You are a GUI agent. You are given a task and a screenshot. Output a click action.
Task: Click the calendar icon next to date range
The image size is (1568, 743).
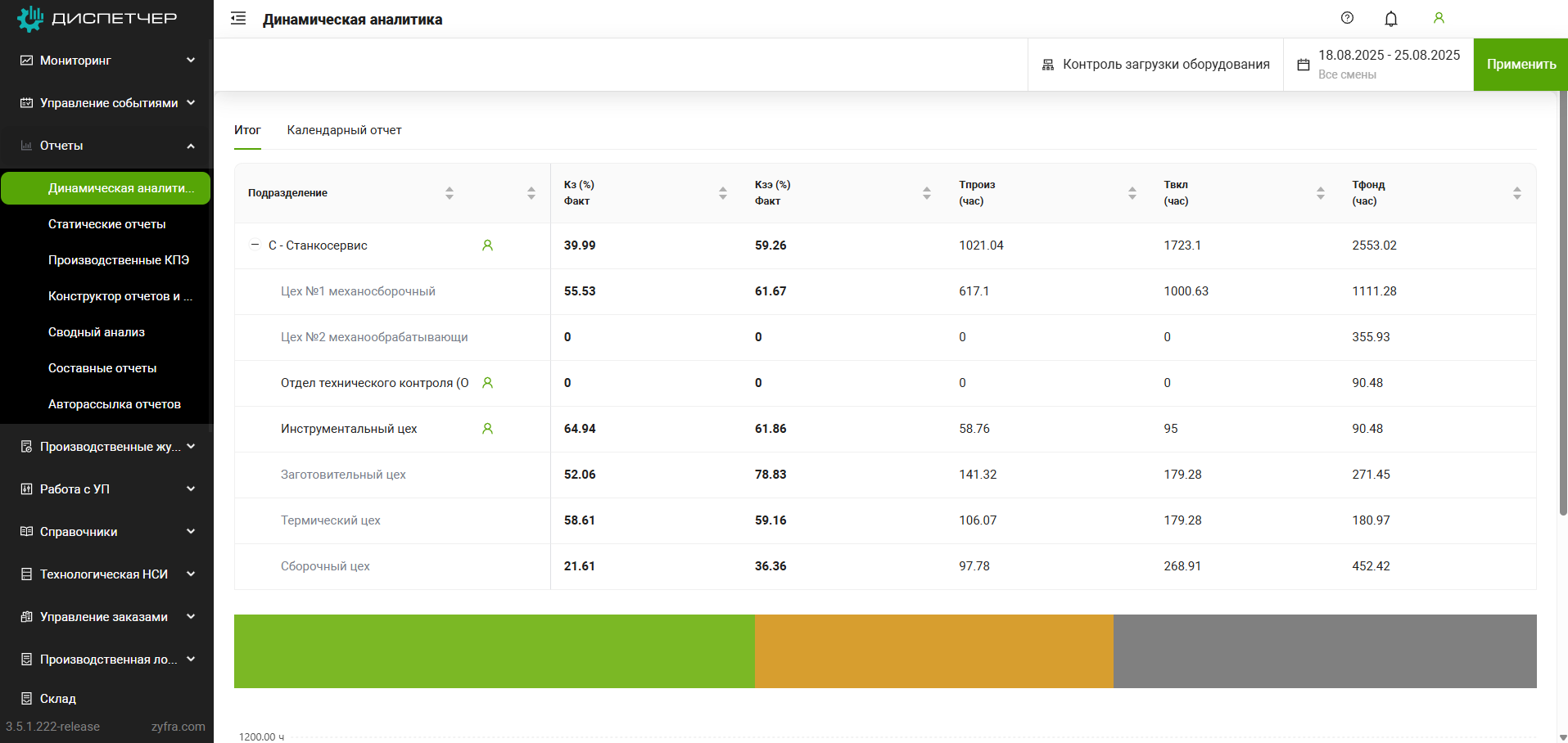[1304, 65]
